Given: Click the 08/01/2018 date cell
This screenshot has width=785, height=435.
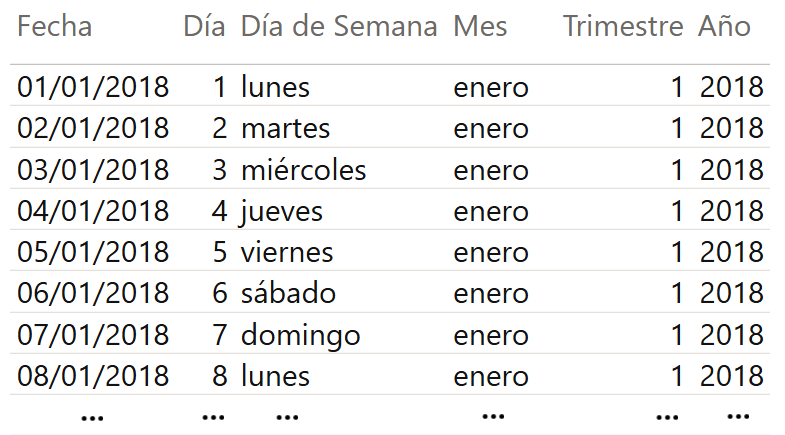Looking at the screenshot, I should pyautogui.click(x=93, y=377).
